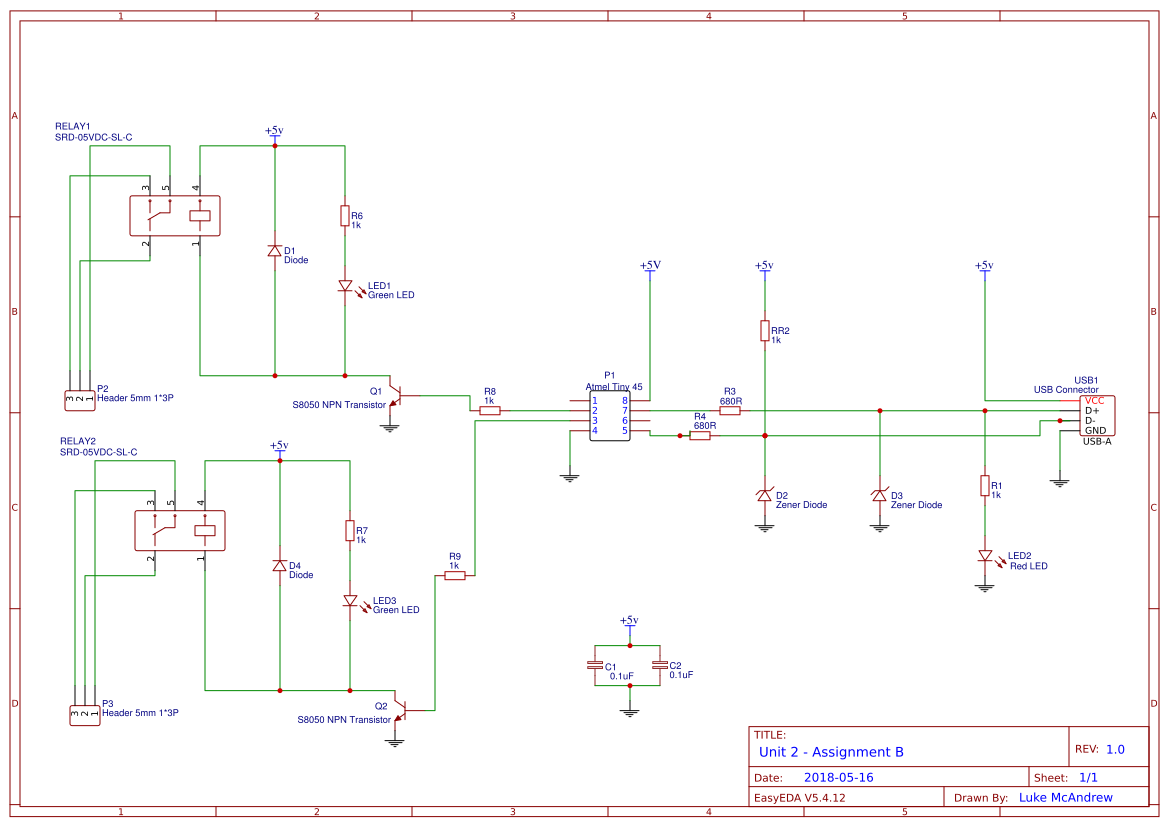
Task: Select the ground symbol below Q2
Action: coord(396,740)
